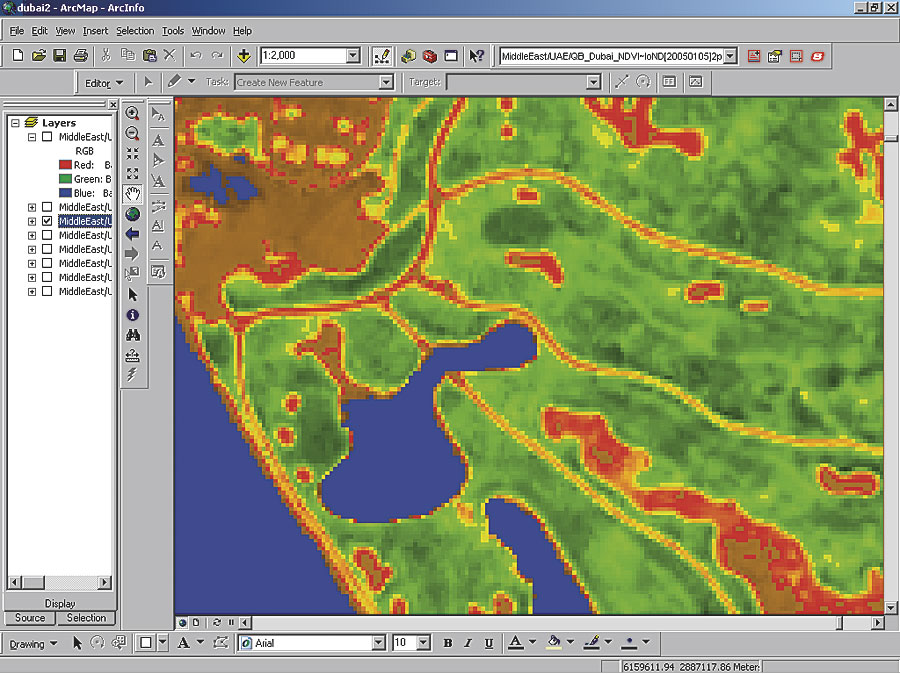Click the Full Extent globe icon
The width and height of the screenshot is (900, 674).
pos(133,213)
